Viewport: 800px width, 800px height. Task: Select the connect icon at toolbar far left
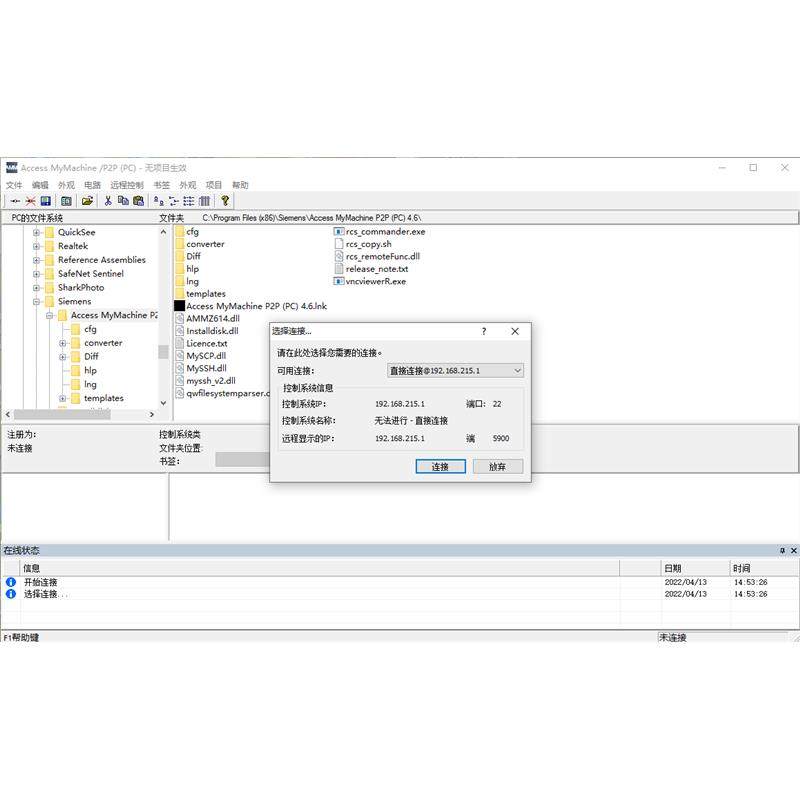[15, 200]
